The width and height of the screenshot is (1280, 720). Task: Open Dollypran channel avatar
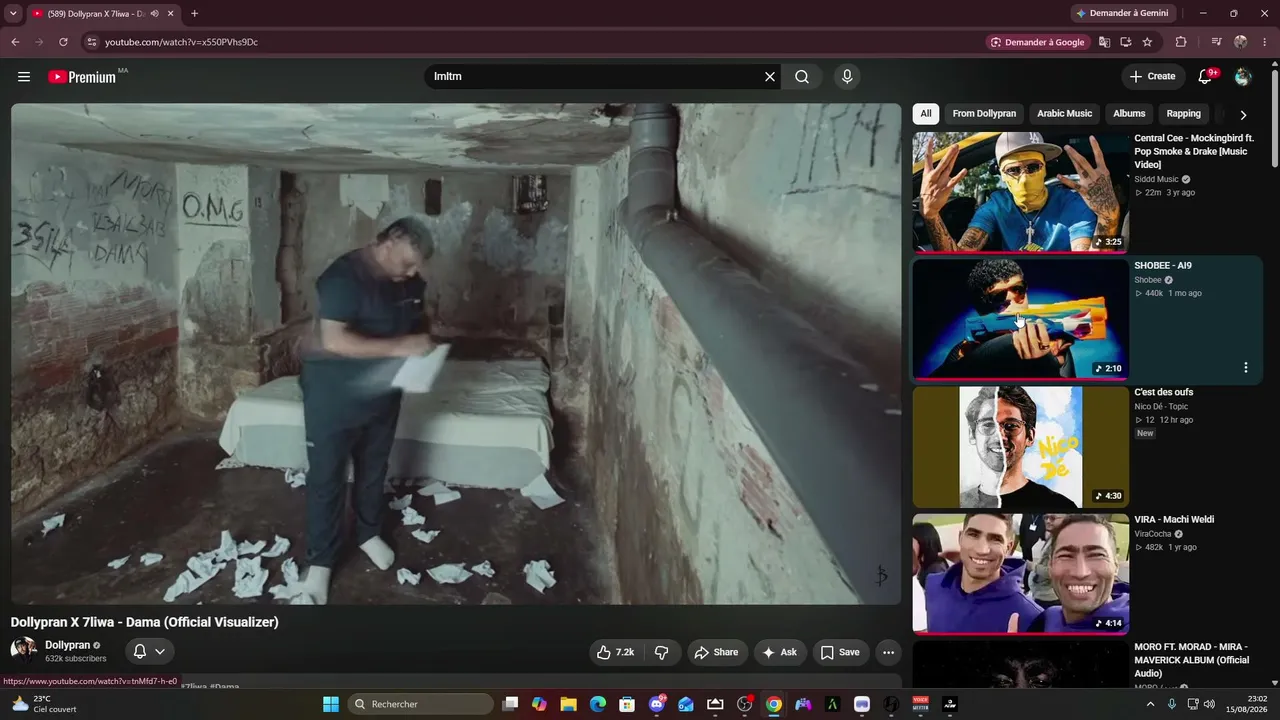pos(24,650)
